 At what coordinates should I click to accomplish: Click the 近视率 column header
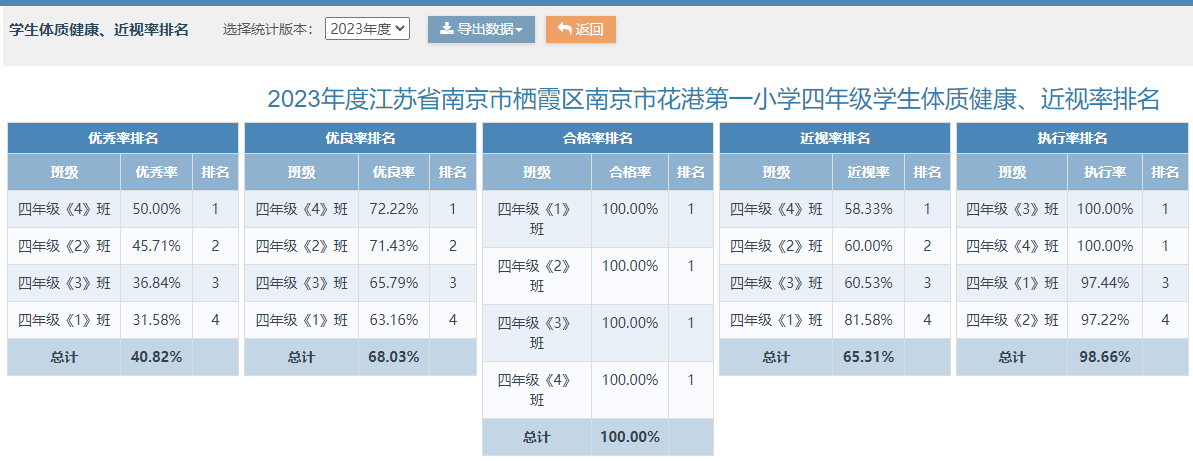point(869,172)
